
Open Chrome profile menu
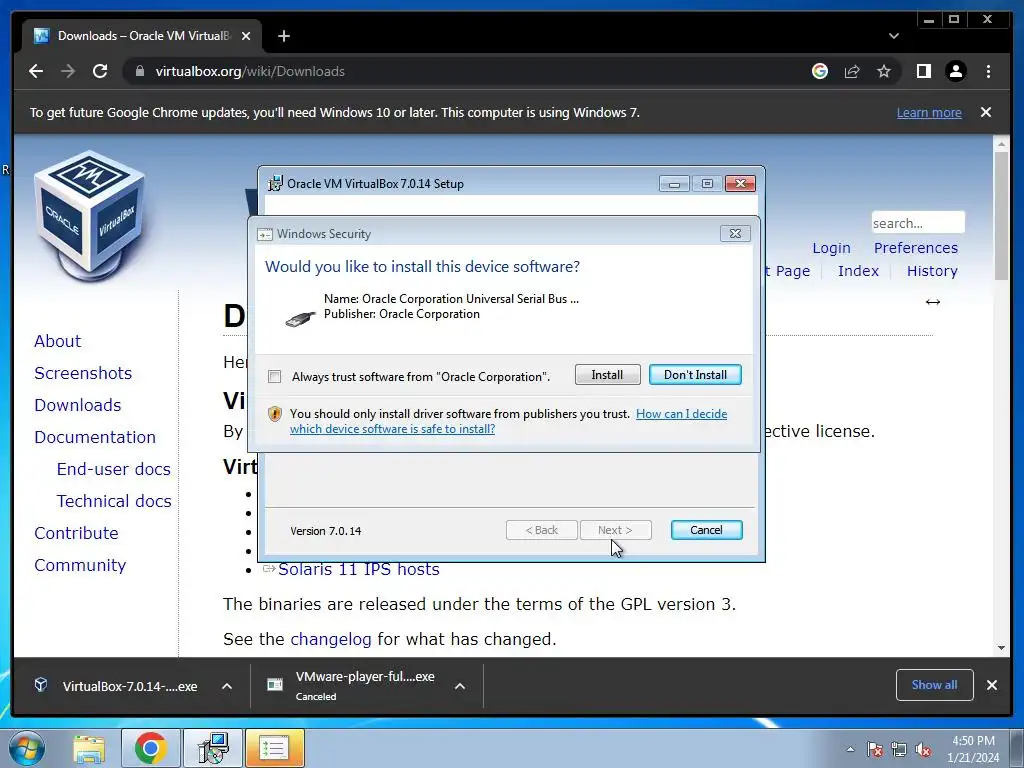tap(955, 71)
